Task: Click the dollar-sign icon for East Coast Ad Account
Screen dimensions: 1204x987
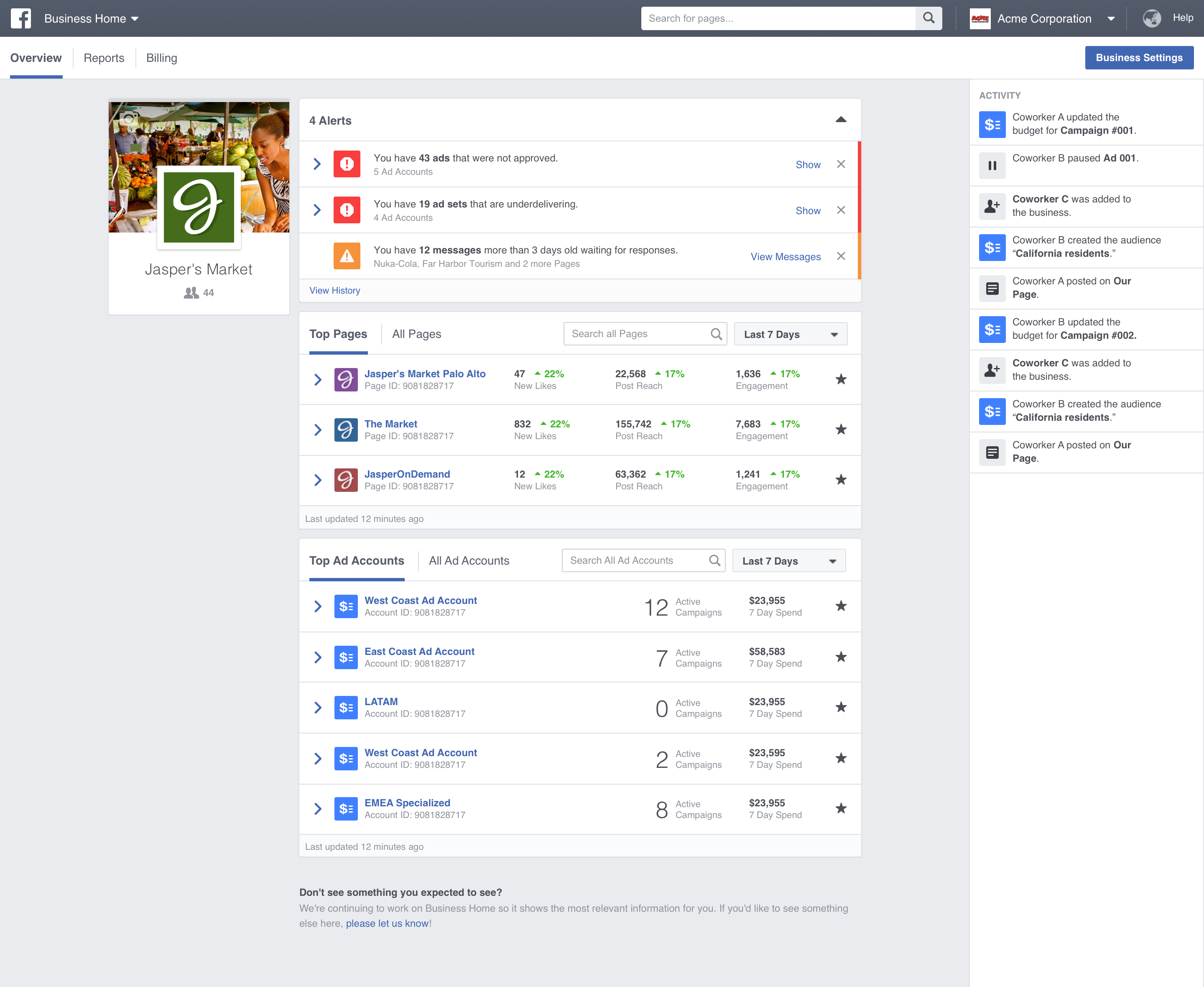Action: 347,656
